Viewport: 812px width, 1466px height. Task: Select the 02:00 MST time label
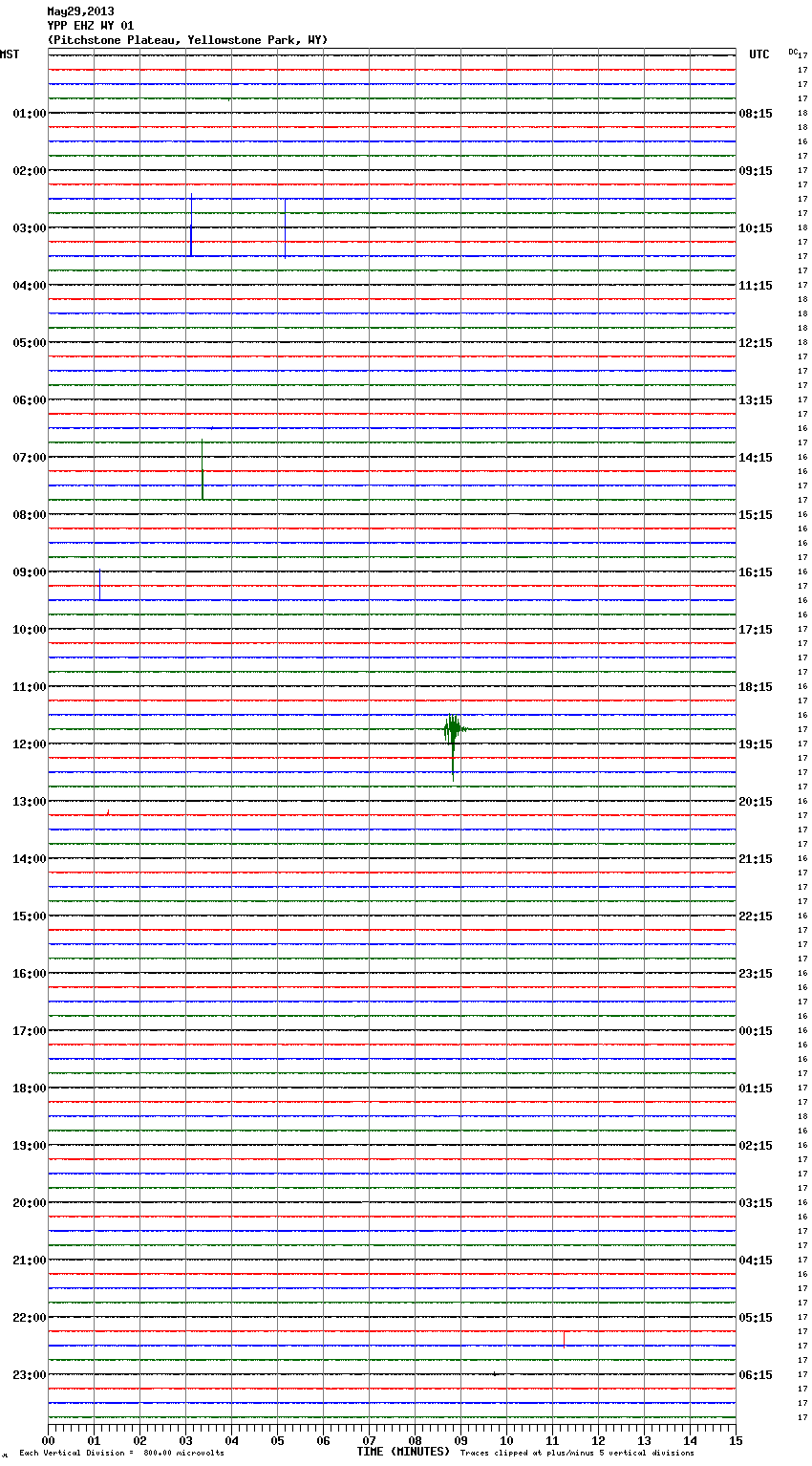(30, 171)
